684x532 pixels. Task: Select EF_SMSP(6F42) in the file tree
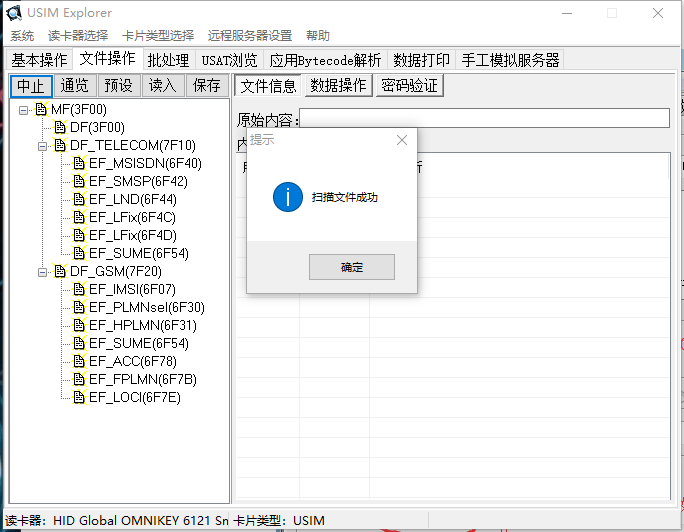point(138,181)
